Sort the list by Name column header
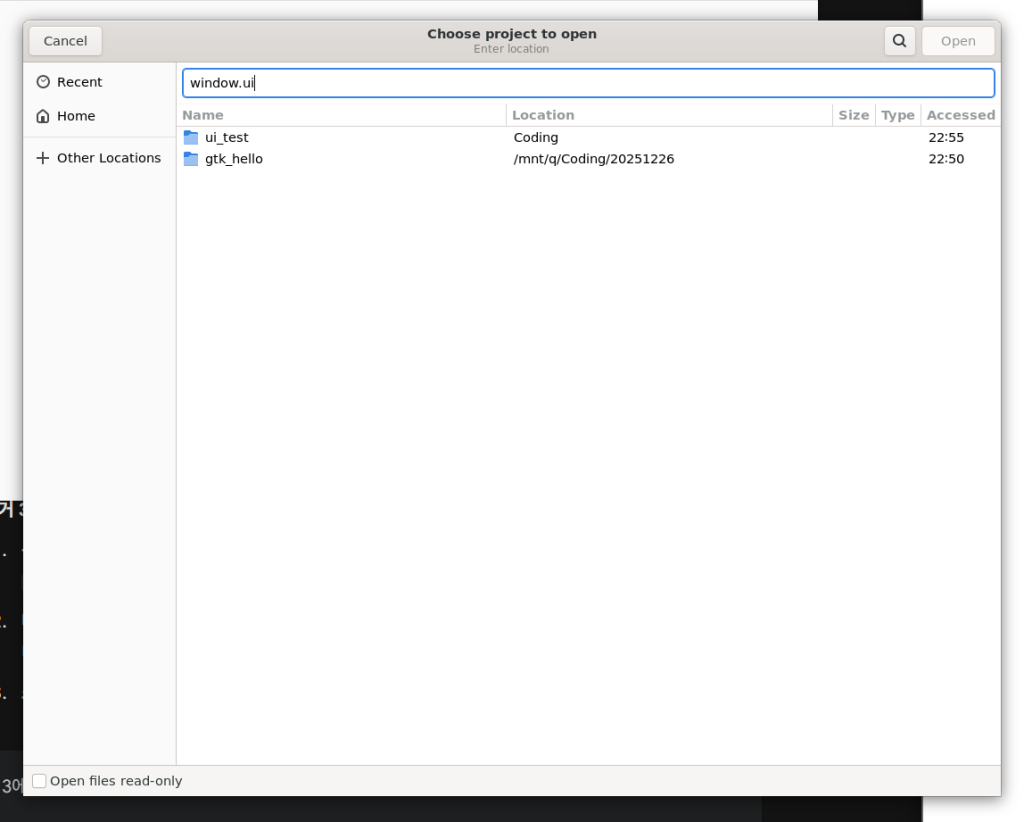The height and width of the screenshot is (822, 1024). [203, 115]
